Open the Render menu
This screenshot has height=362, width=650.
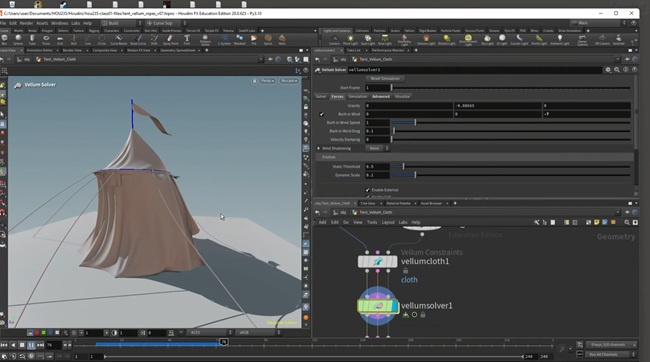click(26, 23)
